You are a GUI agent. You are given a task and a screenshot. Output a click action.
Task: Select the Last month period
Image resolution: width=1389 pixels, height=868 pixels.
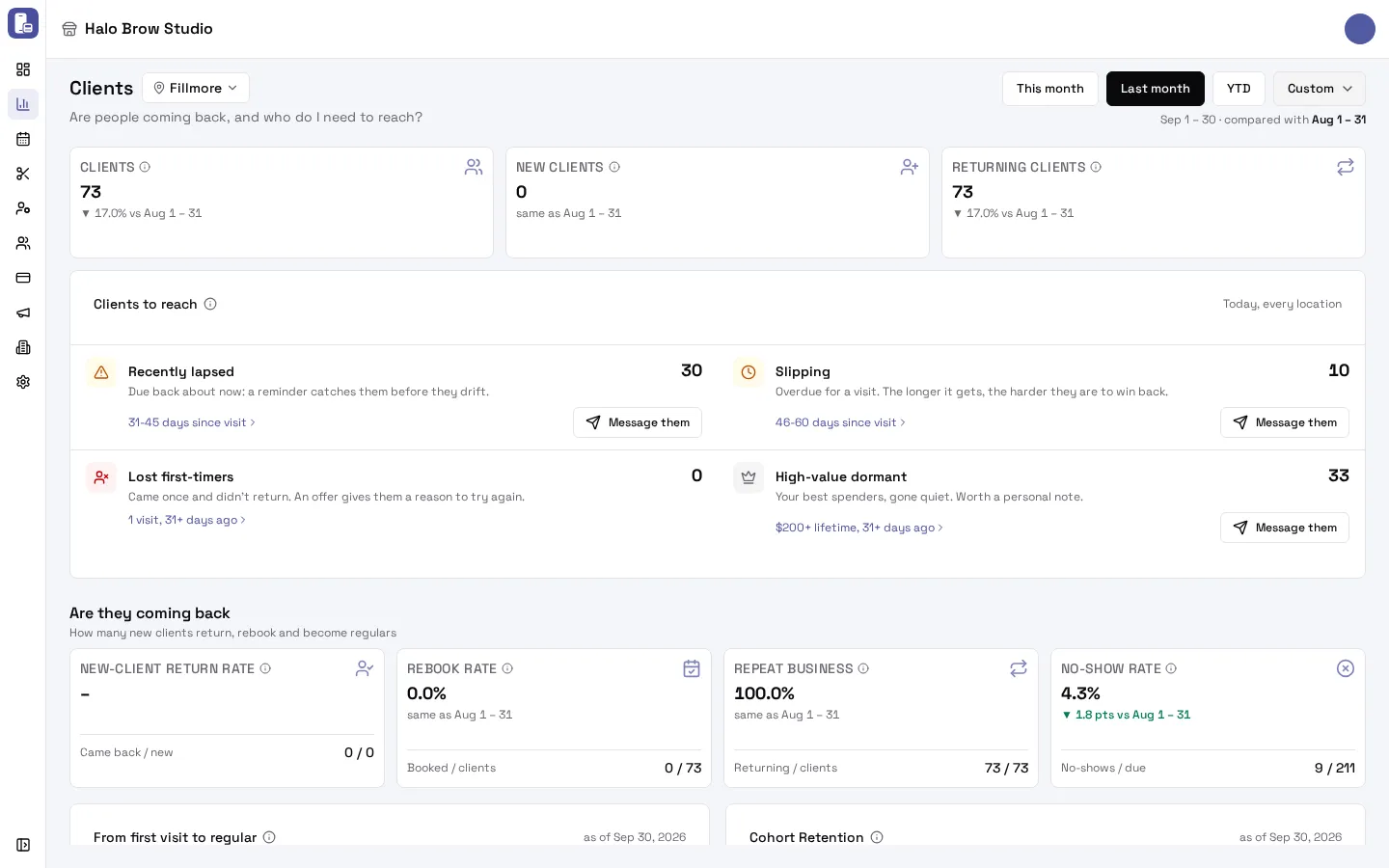(x=1156, y=89)
